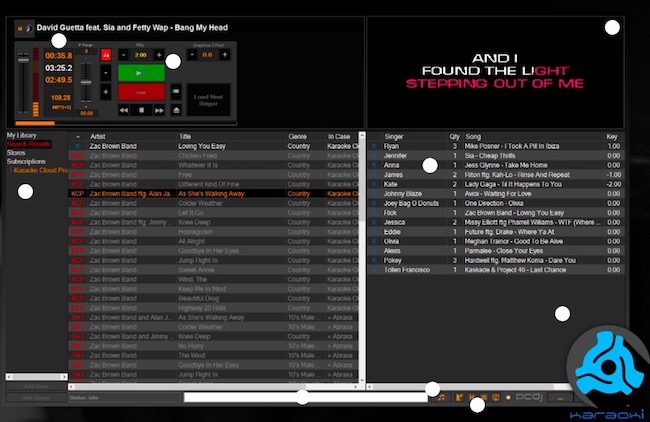The image size is (650, 422).
Task: Click the pcdj logo in the bottom toolbar
Action: tap(529, 397)
